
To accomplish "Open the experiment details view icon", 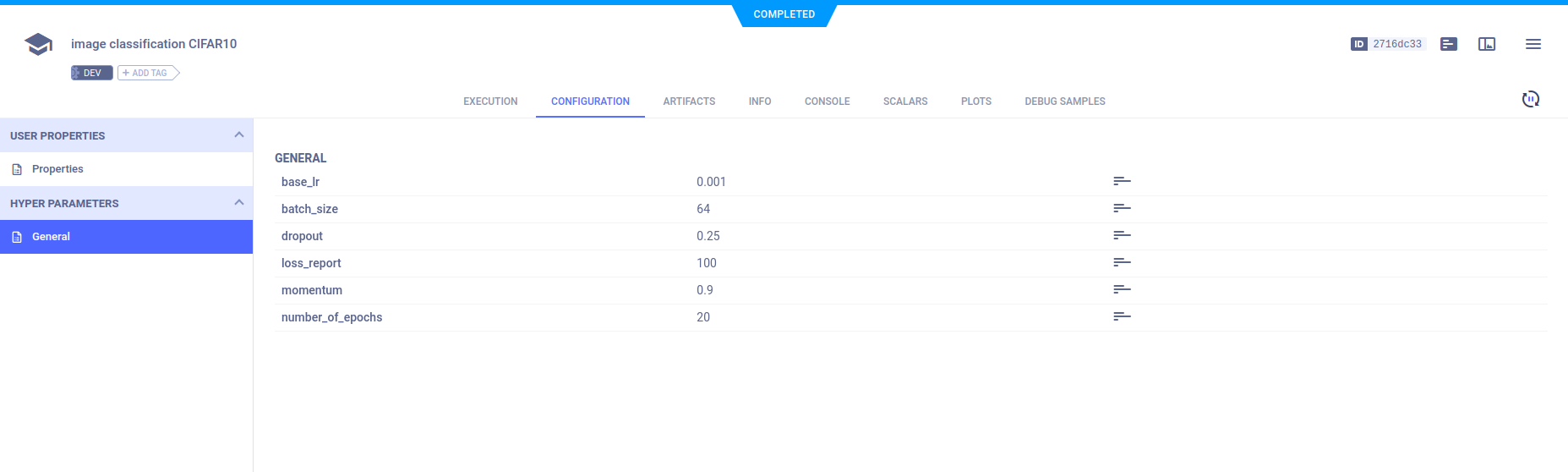I will click(x=1449, y=44).
